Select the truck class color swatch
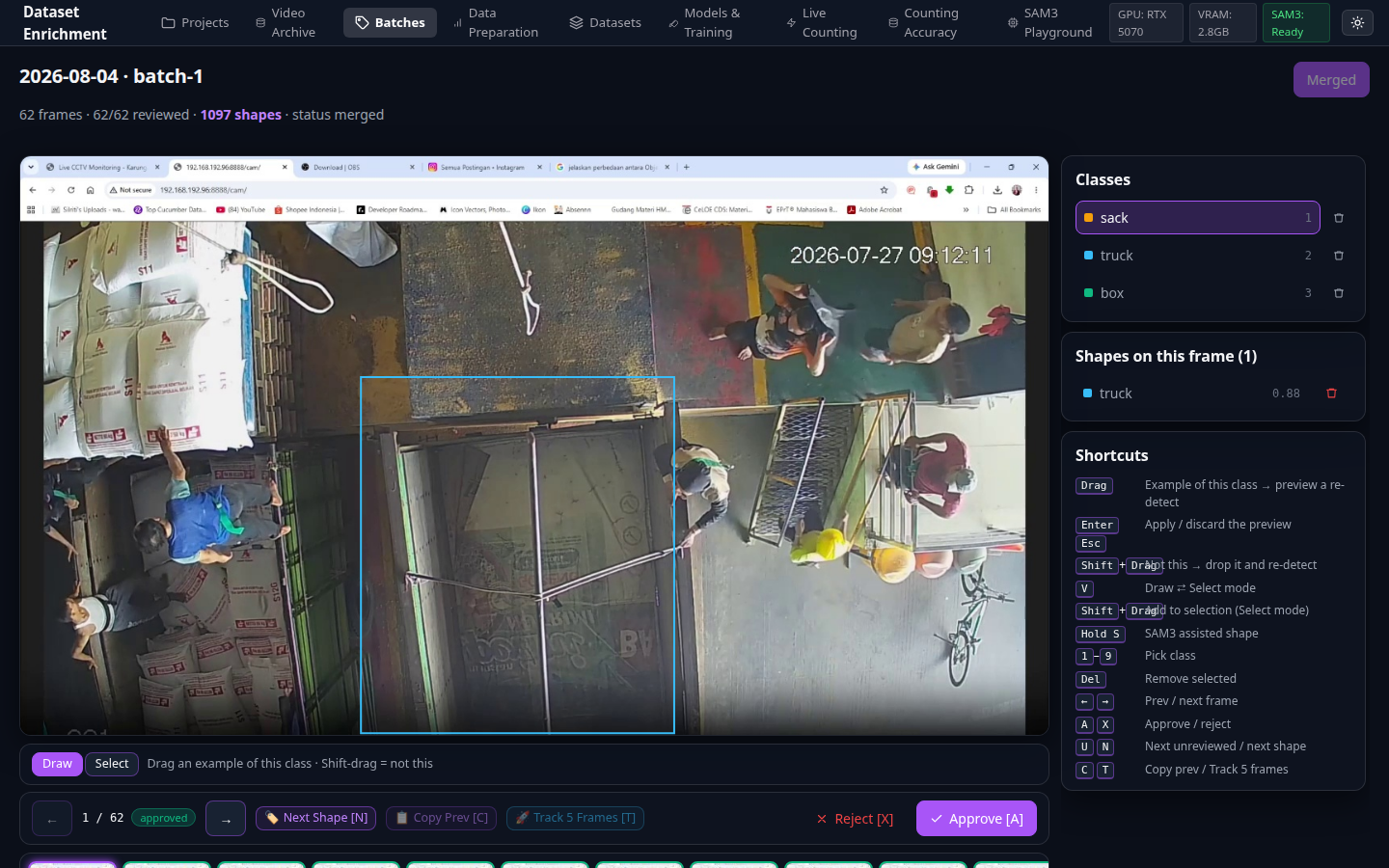This screenshot has width=1389, height=868. tap(1089, 256)
